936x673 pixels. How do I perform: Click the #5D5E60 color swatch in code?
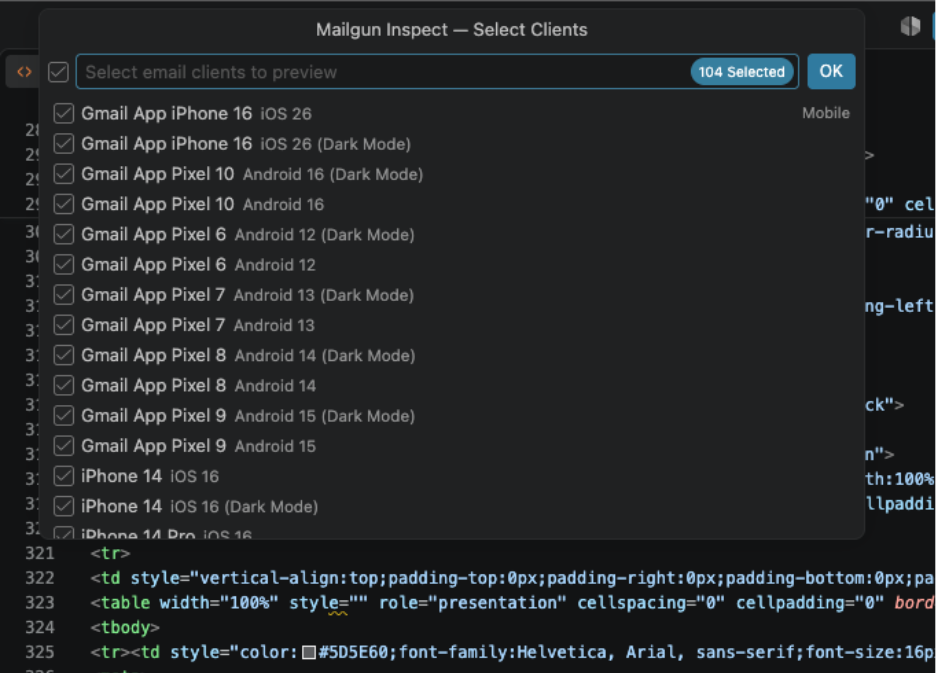[309, 653]
